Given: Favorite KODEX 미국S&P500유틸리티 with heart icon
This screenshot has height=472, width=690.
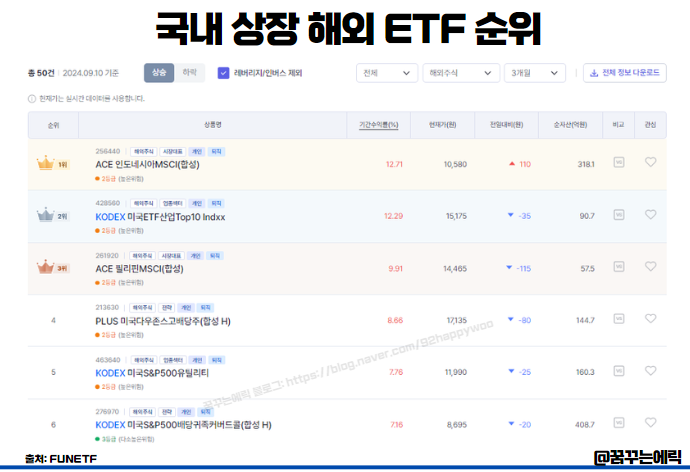Looking at the screenshot, I should pos(650,370).
